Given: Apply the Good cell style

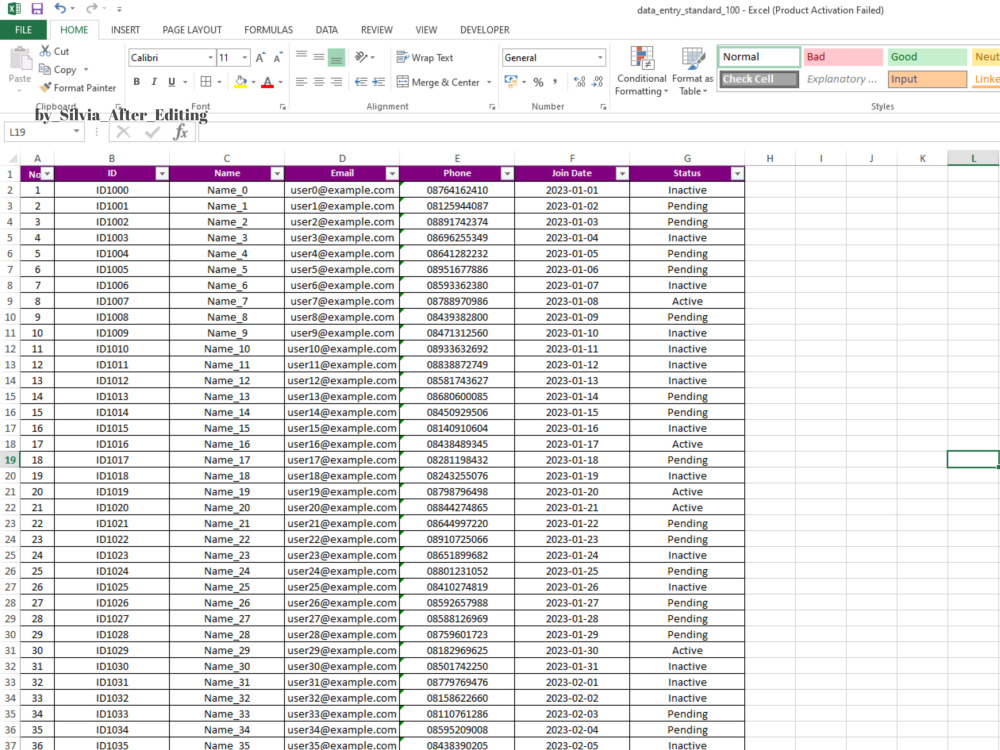Looking at the screenshot, I should 927,57.
